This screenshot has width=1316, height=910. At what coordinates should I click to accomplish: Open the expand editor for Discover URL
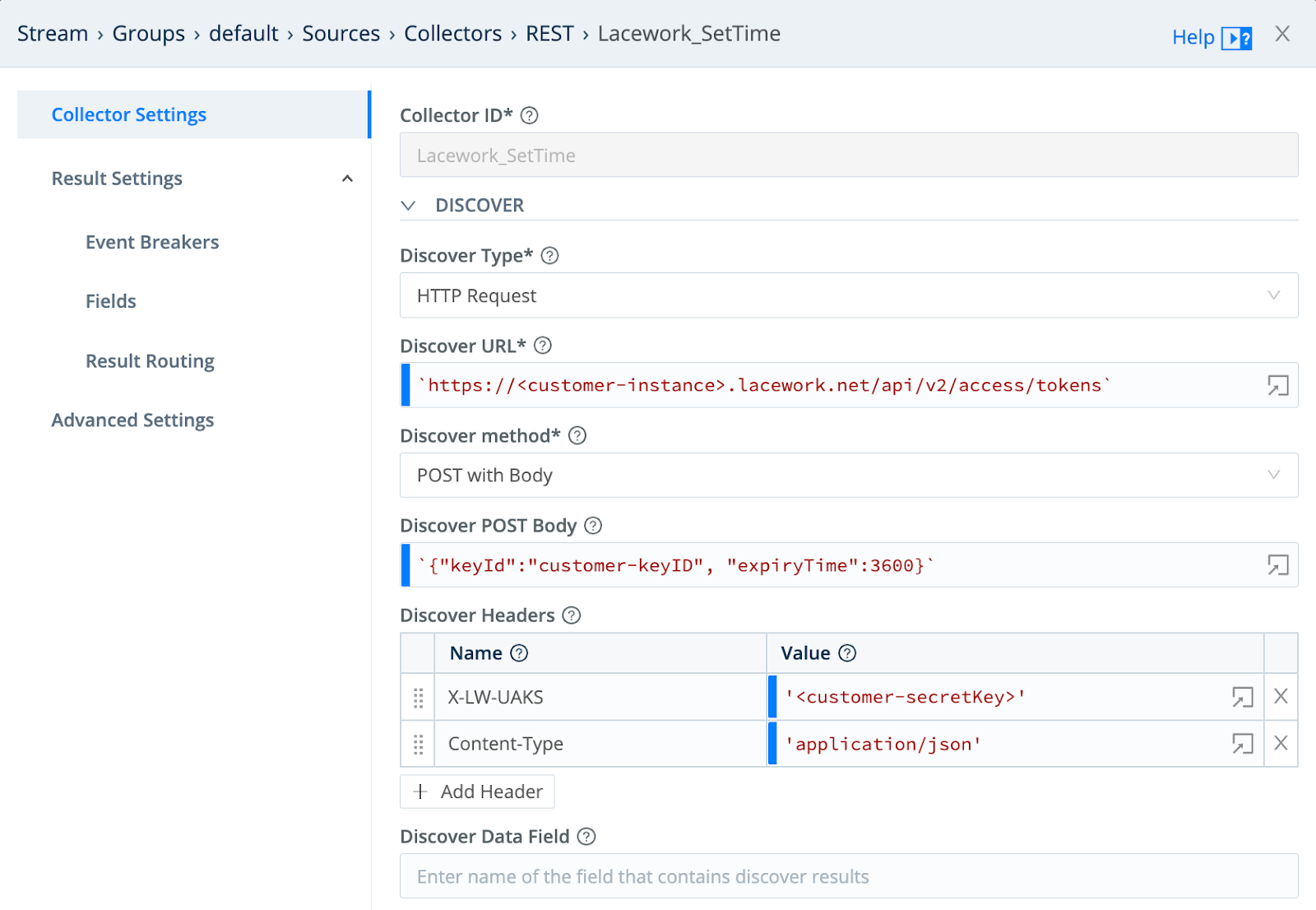point(1277,385)
